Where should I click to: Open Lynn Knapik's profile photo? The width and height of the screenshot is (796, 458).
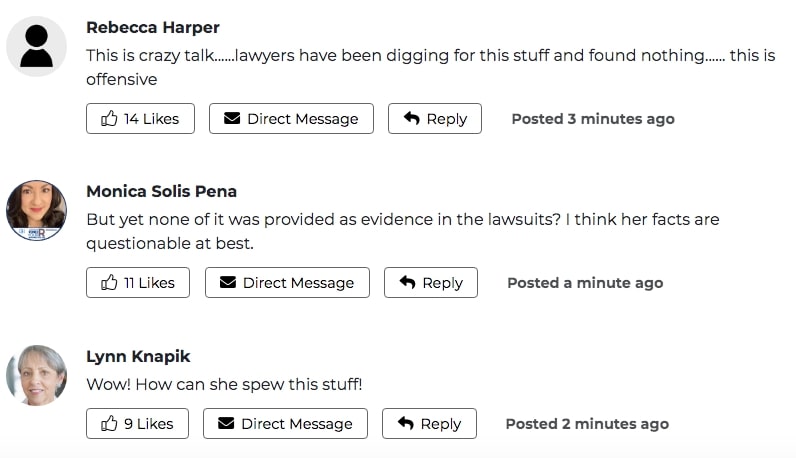(x=37, y=375)
